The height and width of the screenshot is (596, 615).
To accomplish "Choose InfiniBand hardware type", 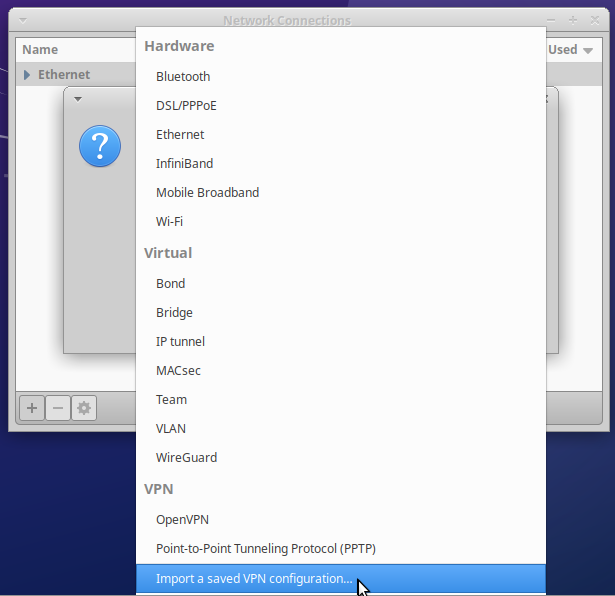I will [184, 164].
